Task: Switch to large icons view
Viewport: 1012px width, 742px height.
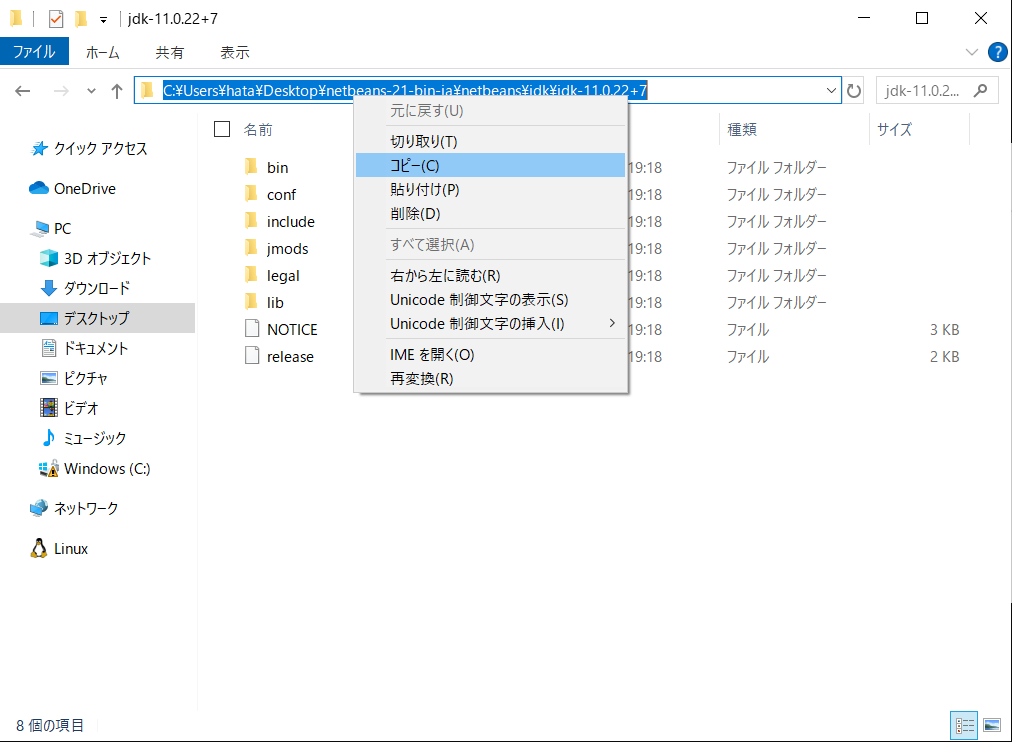Action: pyautogui.click(x=992, y=725)
